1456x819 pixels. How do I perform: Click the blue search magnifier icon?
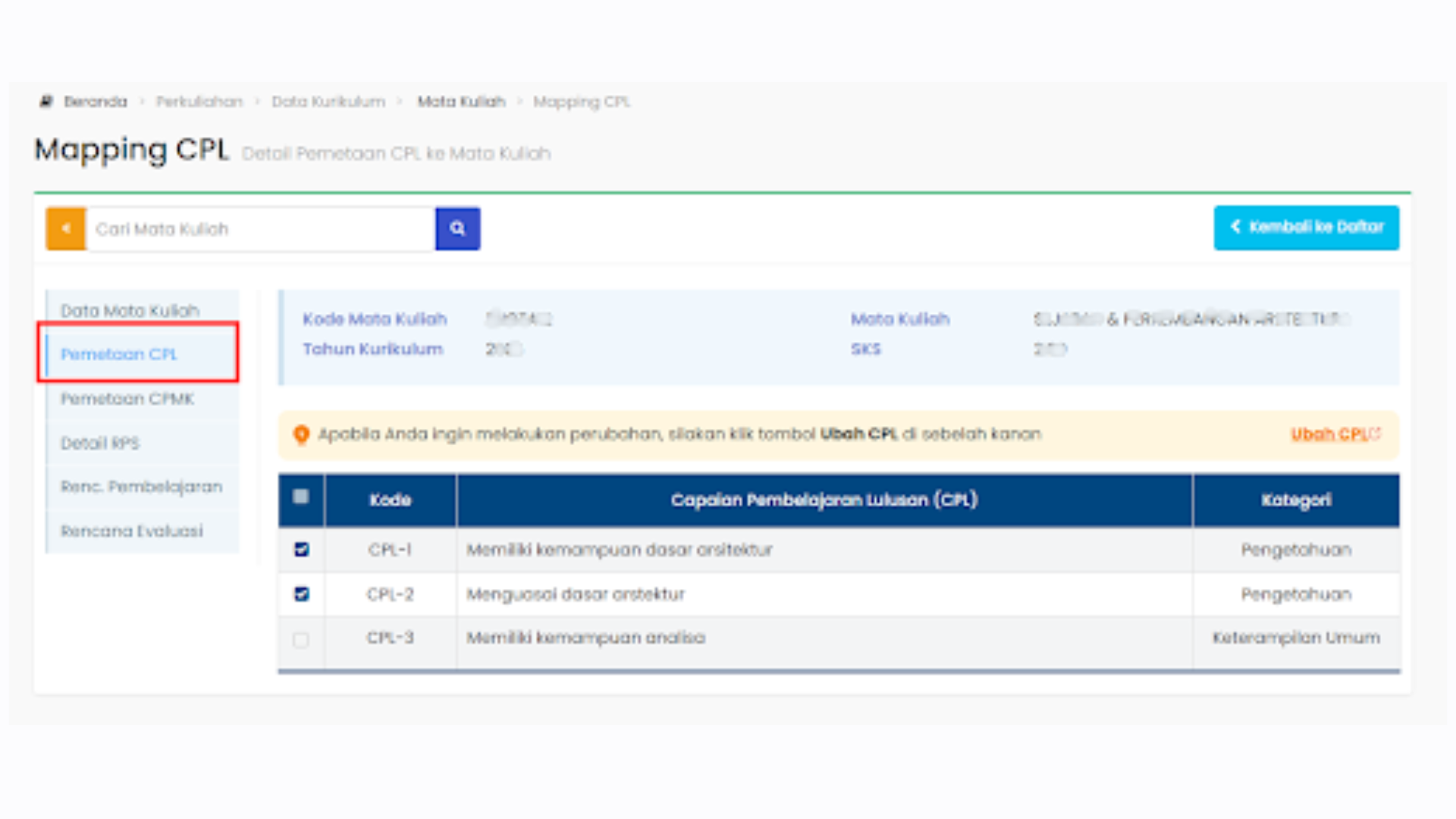457,228
